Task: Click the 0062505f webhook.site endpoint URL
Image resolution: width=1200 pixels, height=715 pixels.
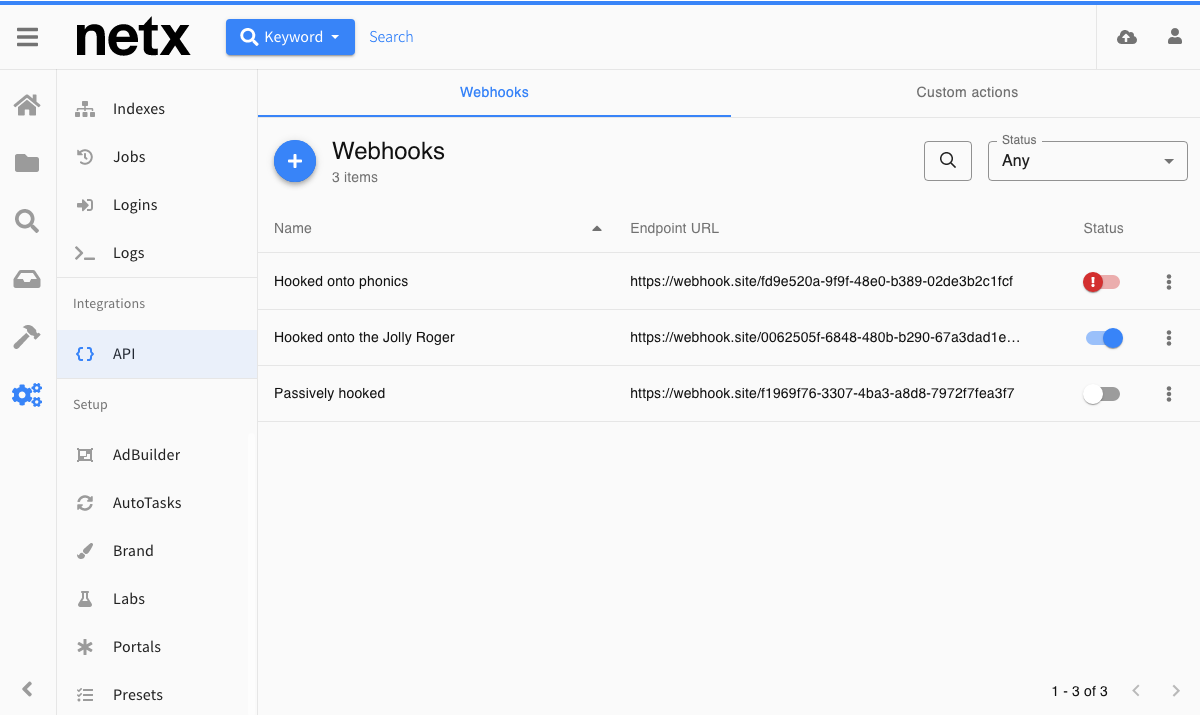Action: pyautogui.click(x=825, y=337)
